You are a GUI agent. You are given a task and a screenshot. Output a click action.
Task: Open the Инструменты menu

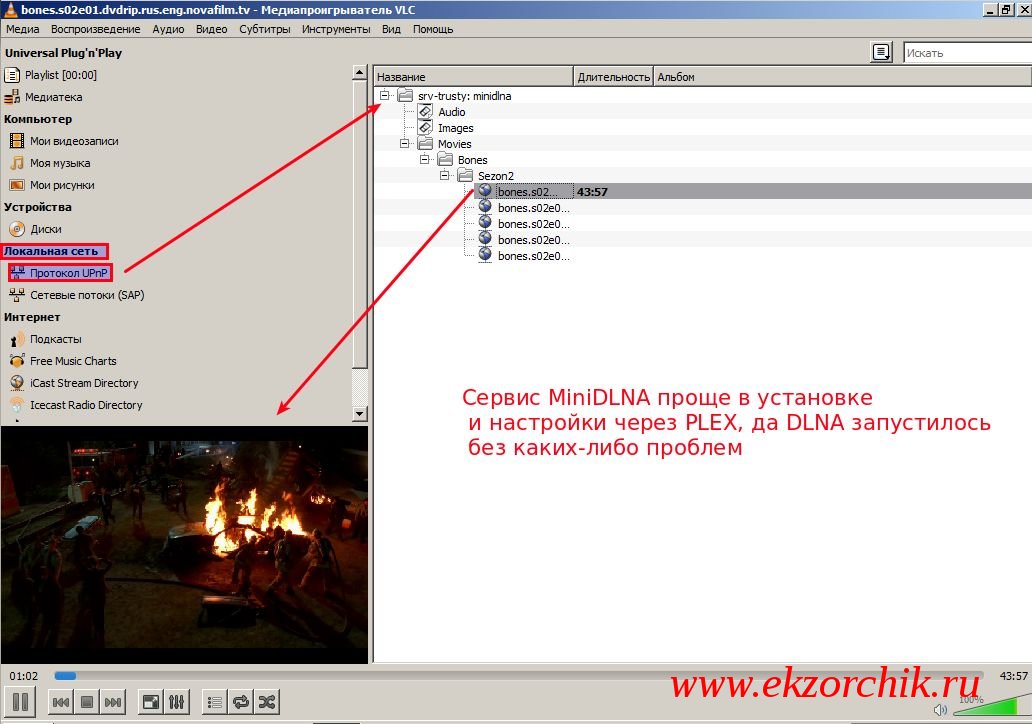point(336,29)
